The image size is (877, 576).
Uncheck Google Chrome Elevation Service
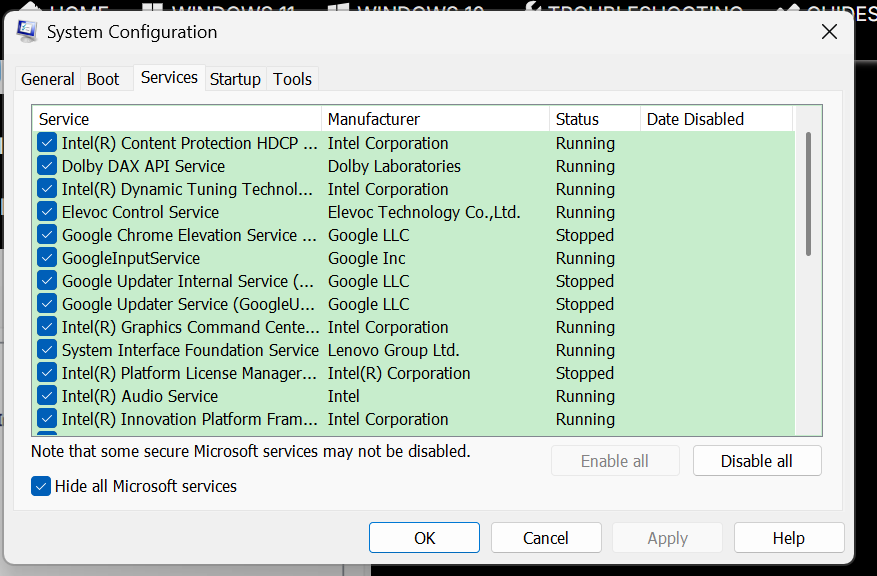(x=46, y=234)
